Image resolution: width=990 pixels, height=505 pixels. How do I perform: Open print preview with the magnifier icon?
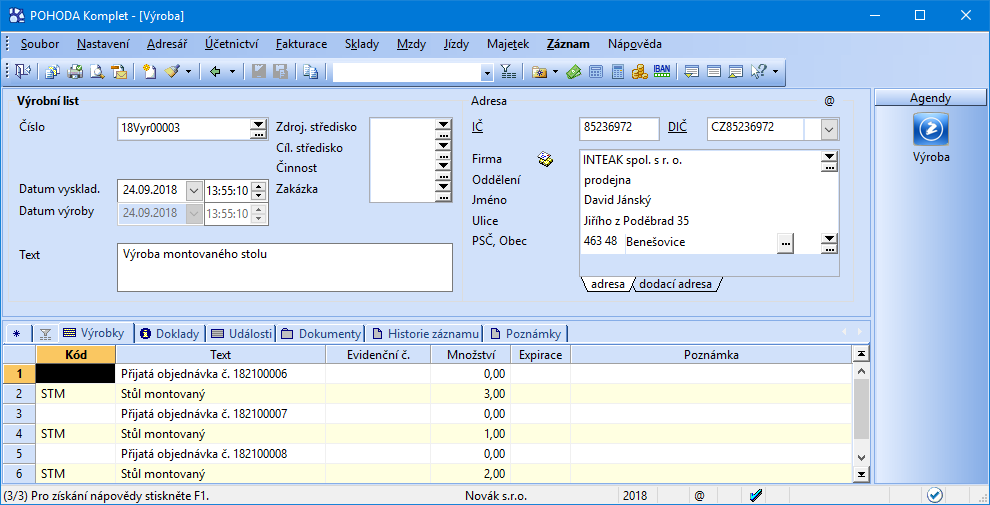[x=97, y=72]
